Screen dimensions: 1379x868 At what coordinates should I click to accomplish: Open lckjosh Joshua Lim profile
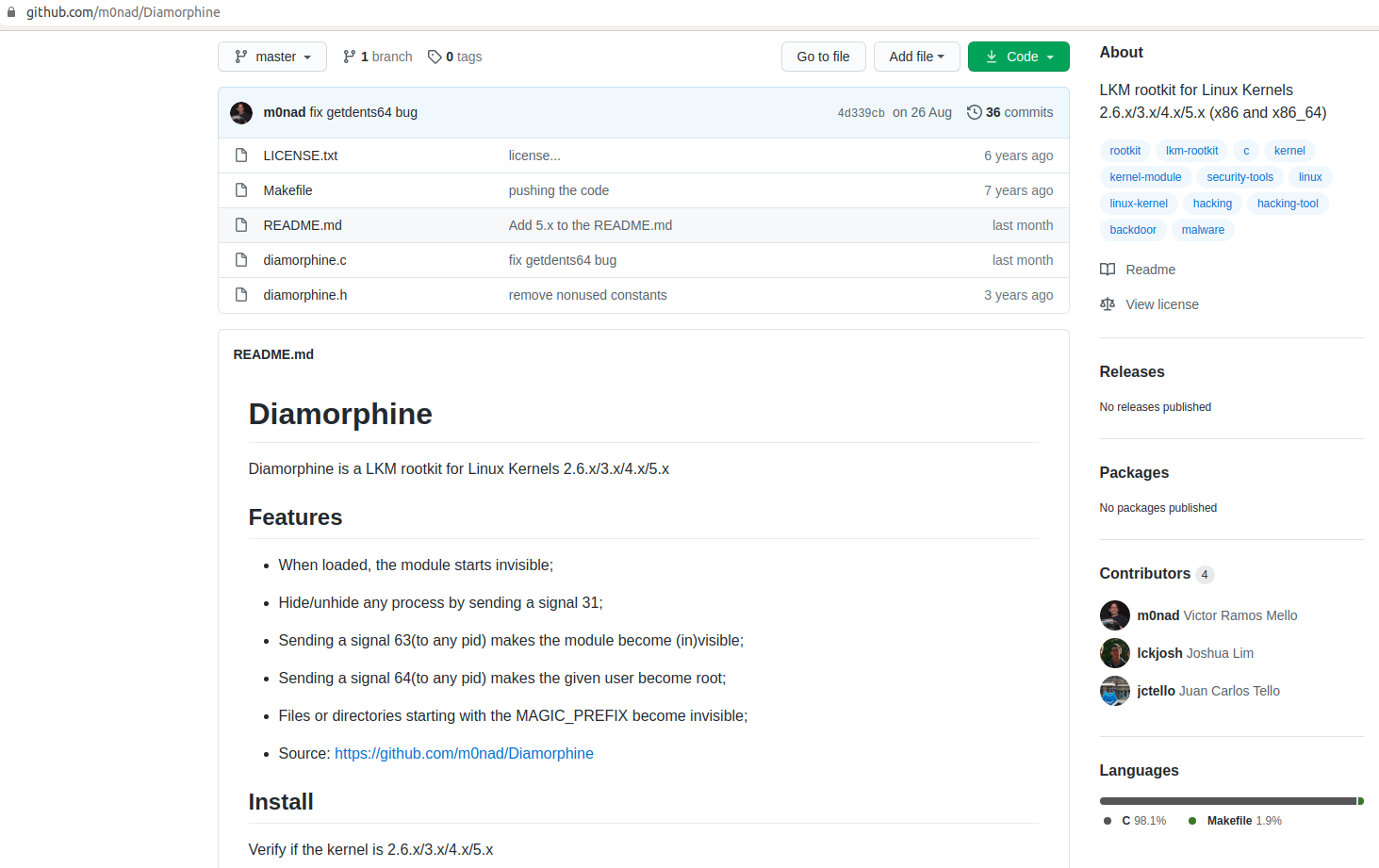tap(1195, 653)
